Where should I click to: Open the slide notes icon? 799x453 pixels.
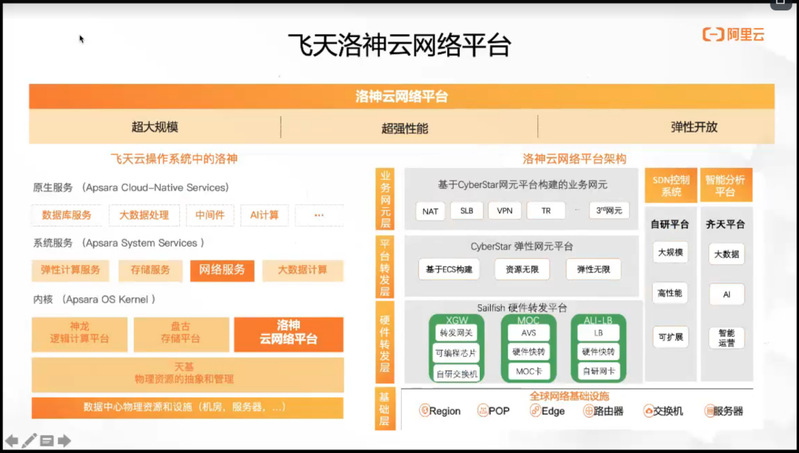click(46, 440)
